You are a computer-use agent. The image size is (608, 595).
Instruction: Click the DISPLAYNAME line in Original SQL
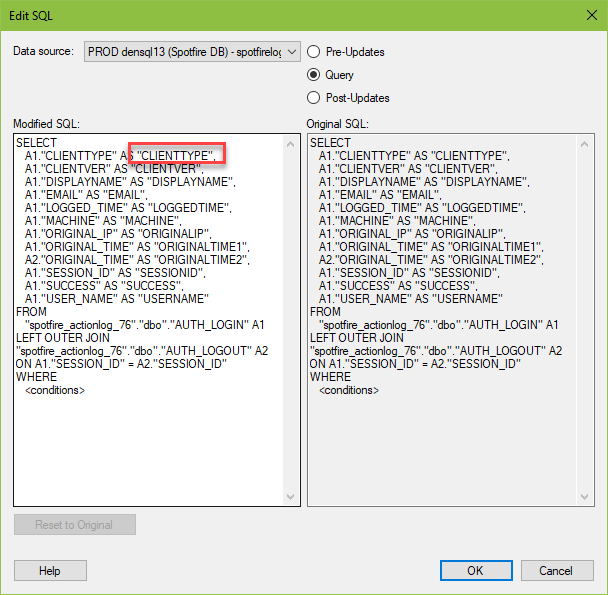point(424,182)
